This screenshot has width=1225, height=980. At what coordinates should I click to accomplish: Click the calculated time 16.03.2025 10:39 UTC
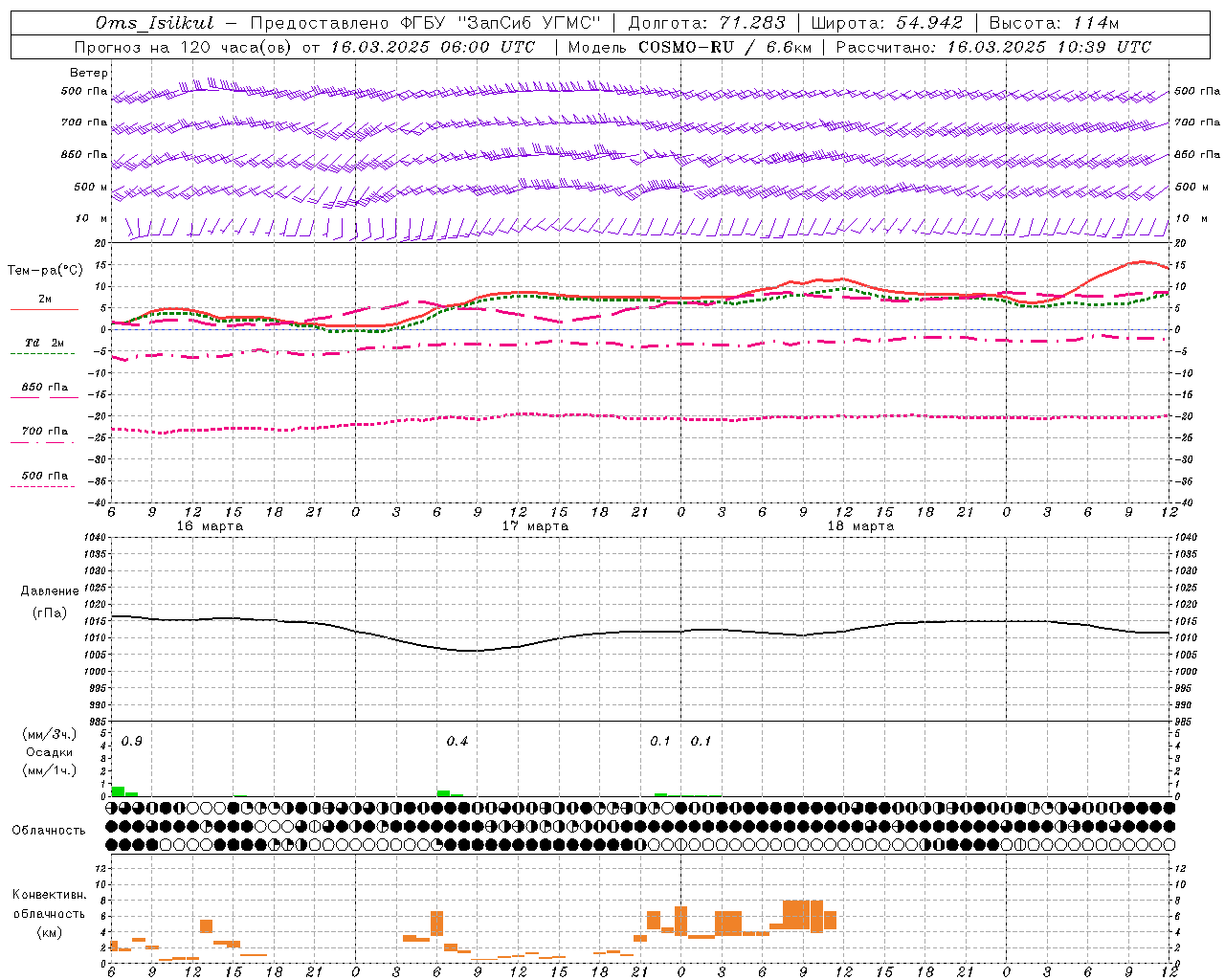click(x=1049, y=47)
